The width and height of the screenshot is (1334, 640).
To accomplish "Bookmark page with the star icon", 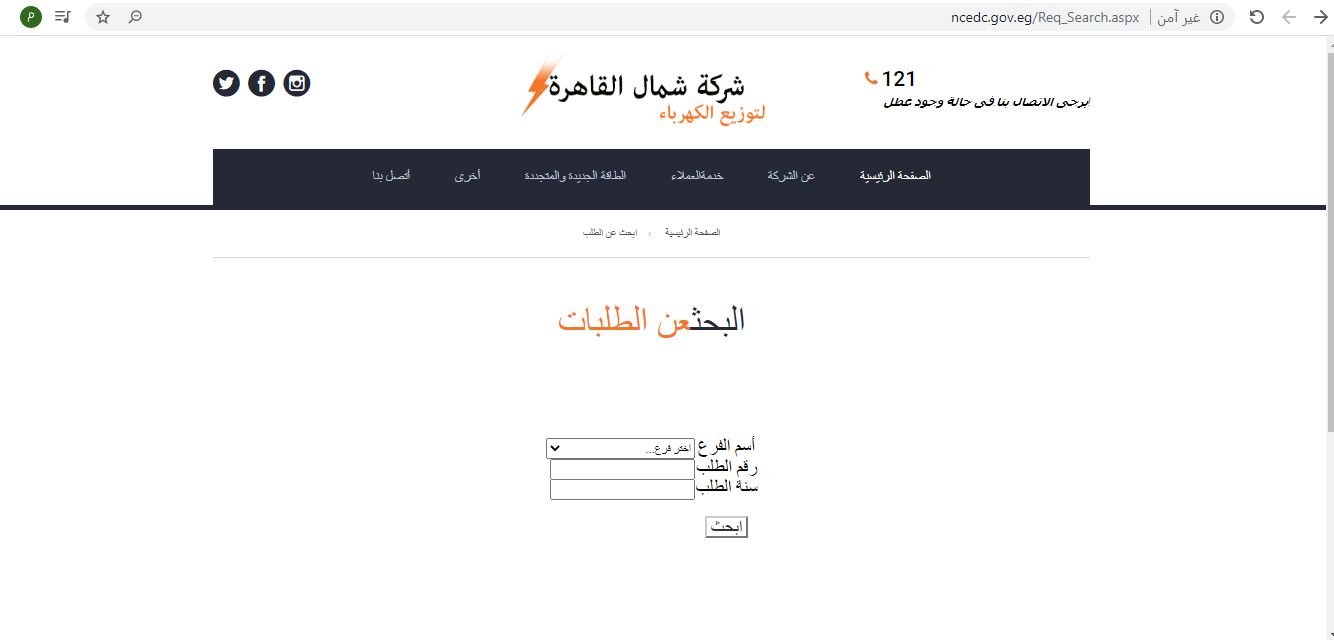I will (x=103, y=17).
